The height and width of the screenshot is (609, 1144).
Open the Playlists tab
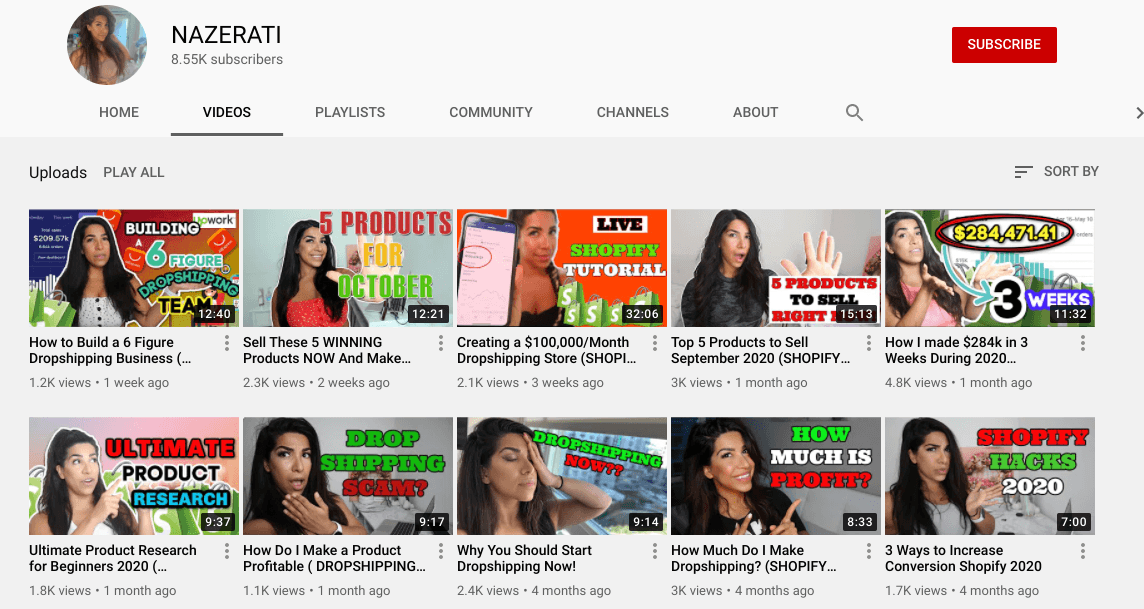350,112
